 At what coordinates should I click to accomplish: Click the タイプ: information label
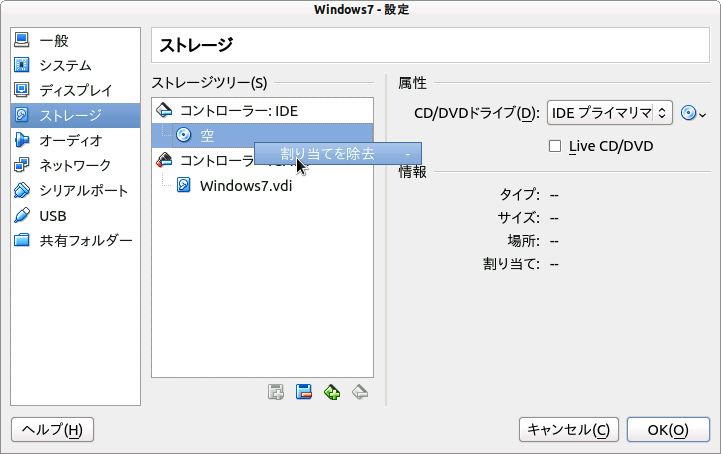point(520,195)
